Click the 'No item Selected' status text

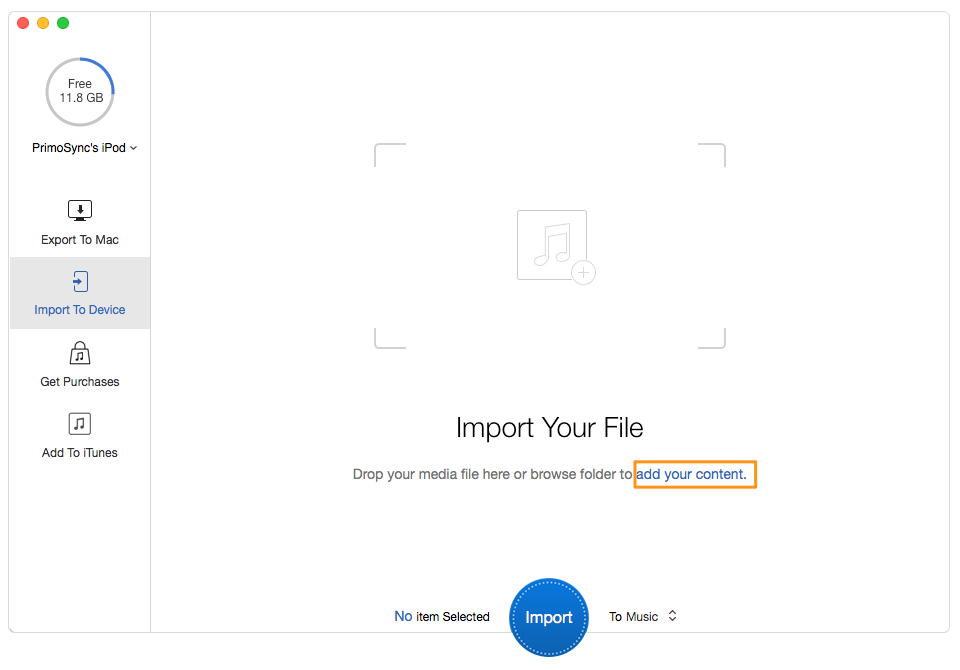tap(442, 617)
